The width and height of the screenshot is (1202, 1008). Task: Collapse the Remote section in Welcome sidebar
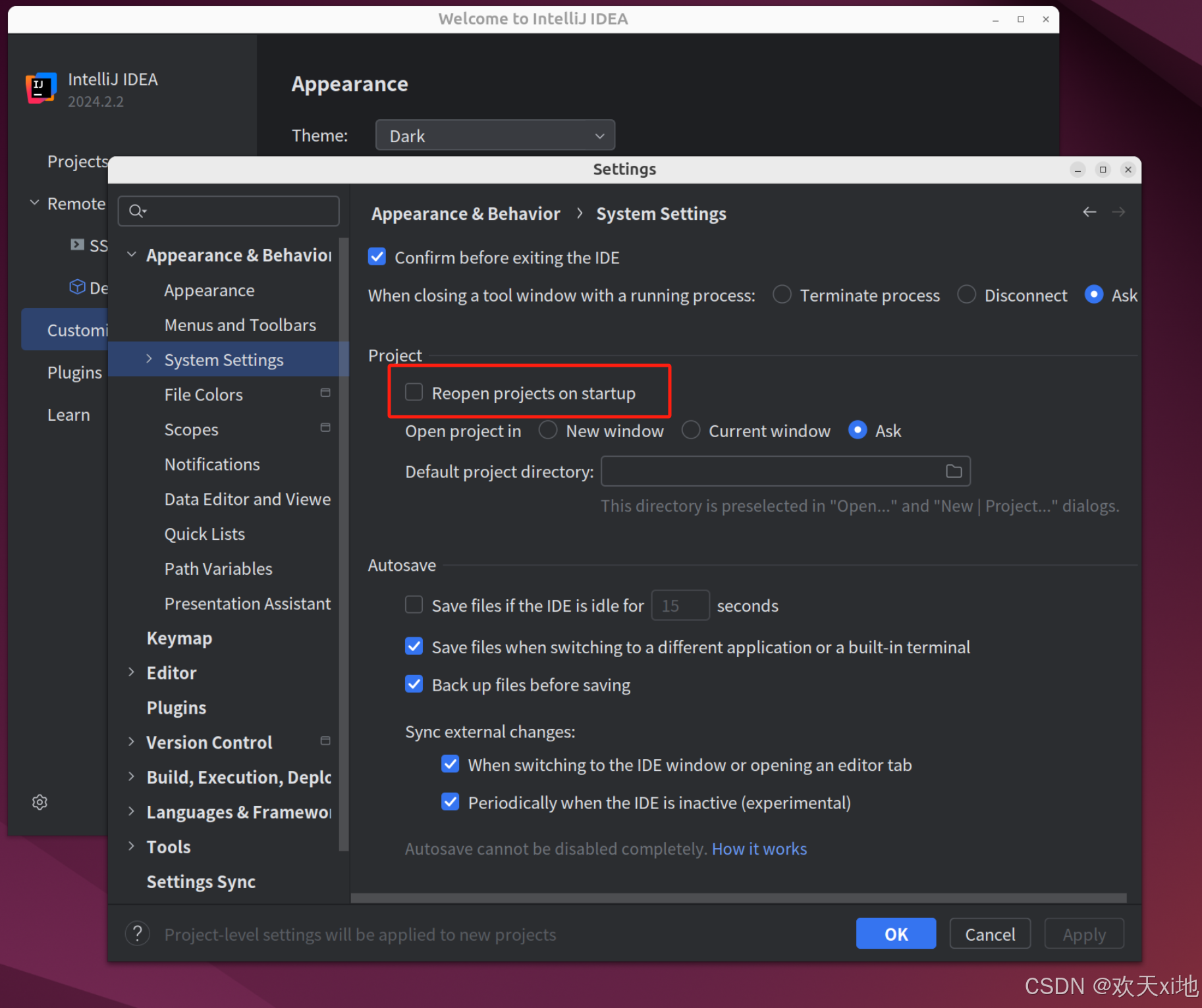35,203
